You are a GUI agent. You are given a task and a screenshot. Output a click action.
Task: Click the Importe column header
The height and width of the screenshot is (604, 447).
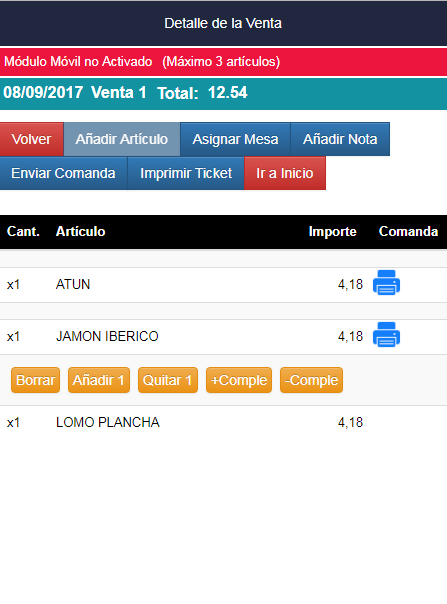[332, 232]
